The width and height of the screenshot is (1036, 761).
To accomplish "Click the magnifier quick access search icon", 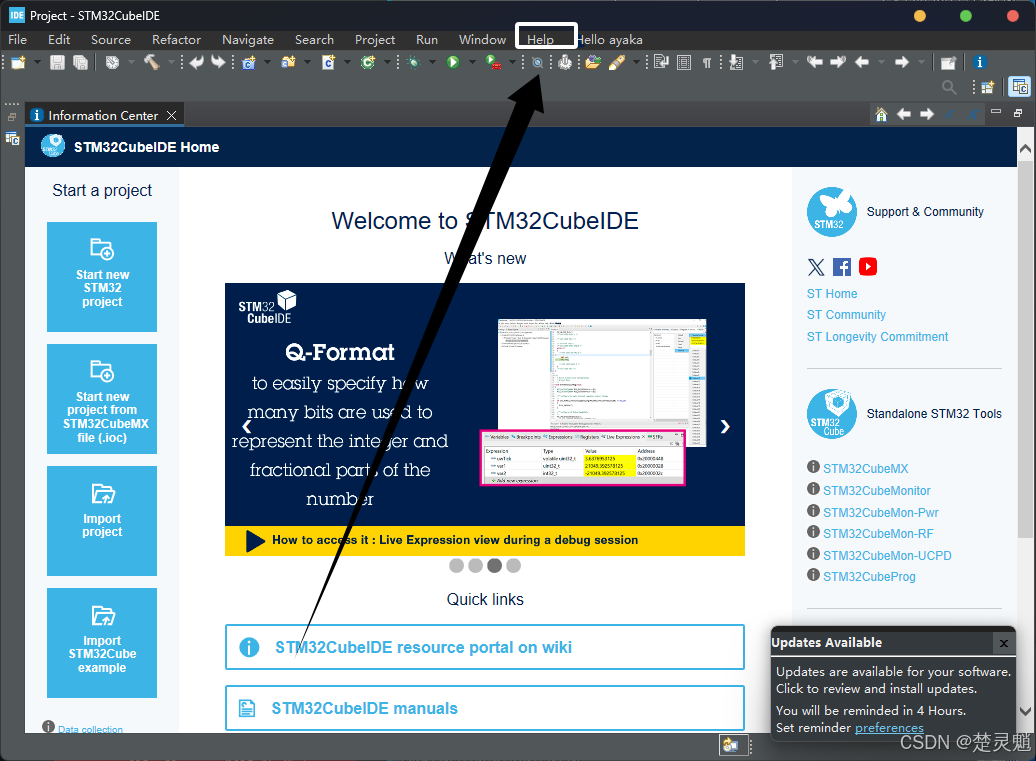I will pyautogui.click(x=949, y=87).
